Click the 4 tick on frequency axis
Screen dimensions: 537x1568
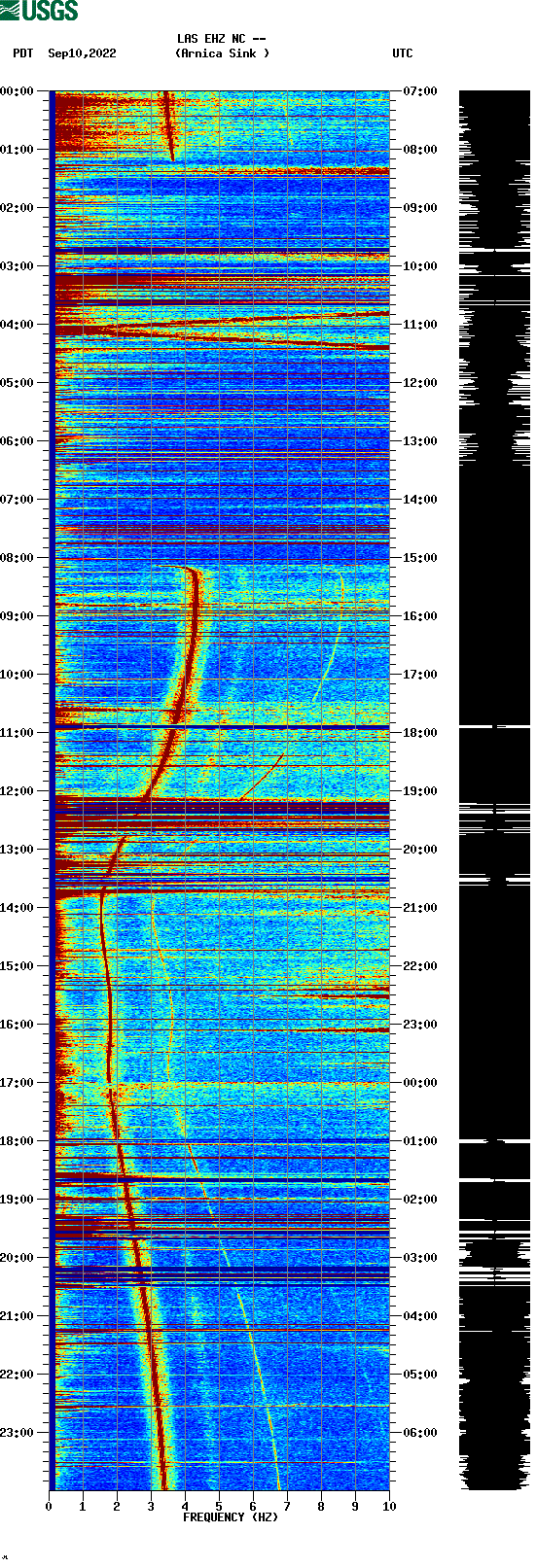(x=185, y=1507)
